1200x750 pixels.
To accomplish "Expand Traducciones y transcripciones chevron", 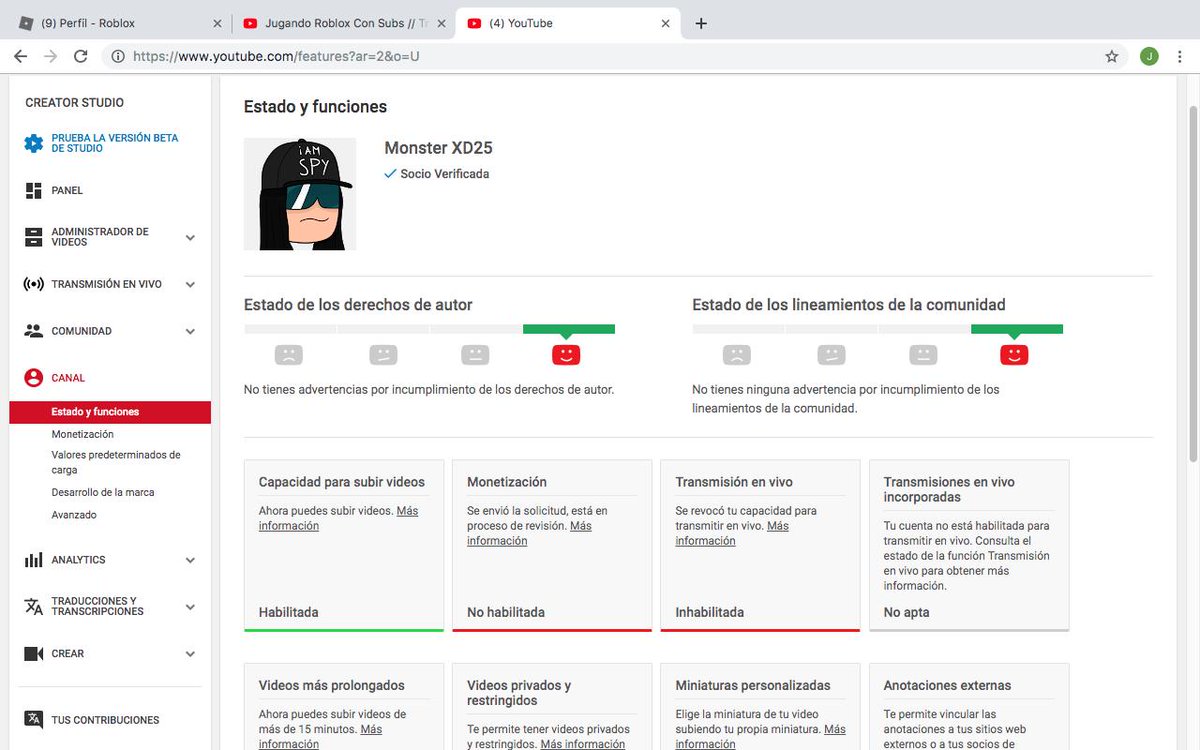I will click(x=190, y=607).
